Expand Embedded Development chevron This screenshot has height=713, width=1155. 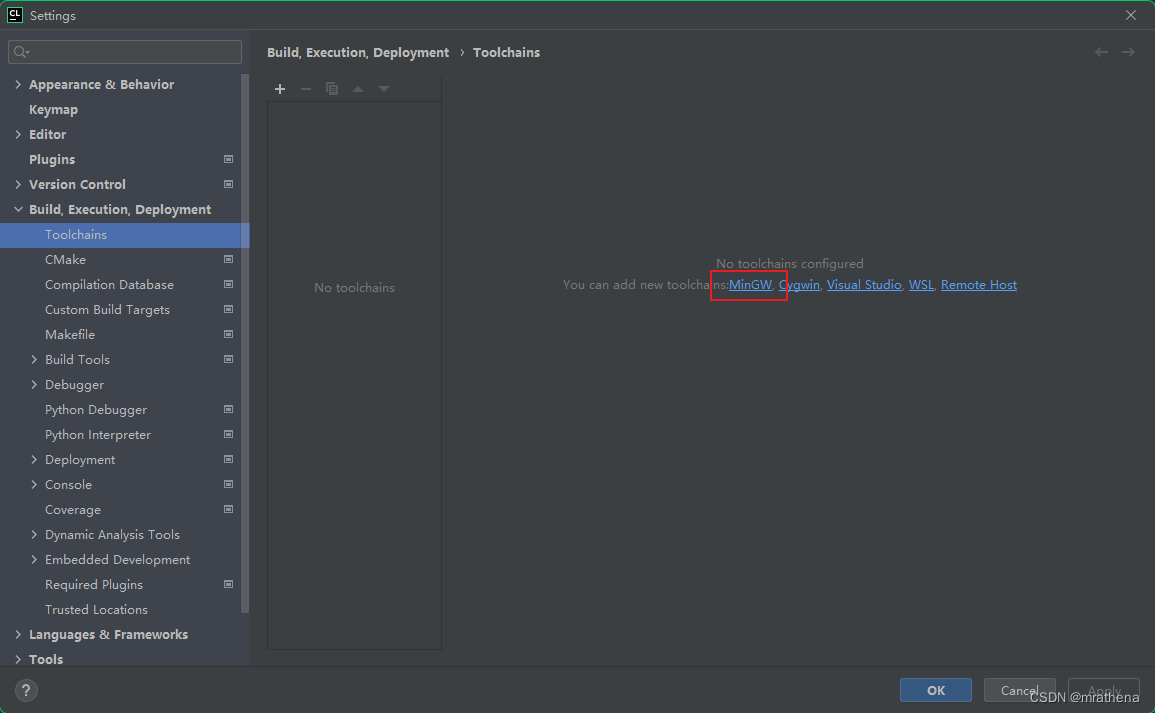point(34,561)
